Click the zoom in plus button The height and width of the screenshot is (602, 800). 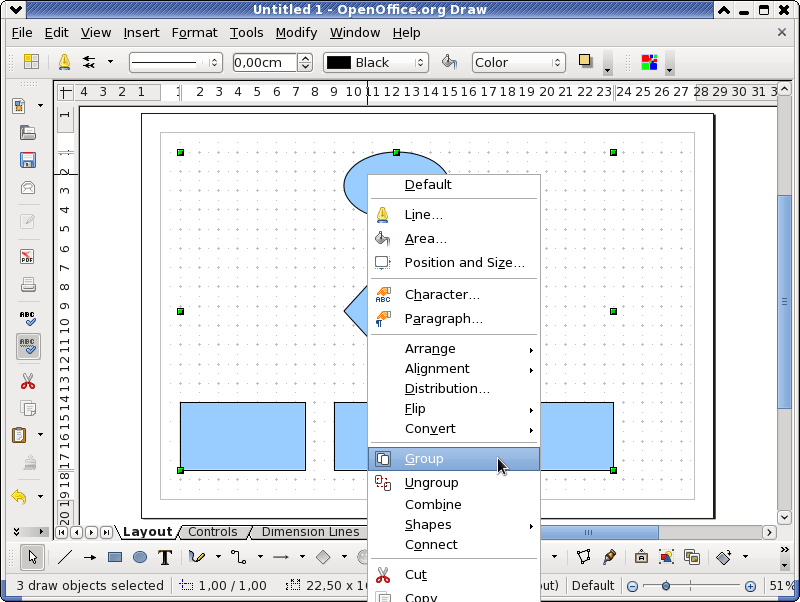pos(750,586)
